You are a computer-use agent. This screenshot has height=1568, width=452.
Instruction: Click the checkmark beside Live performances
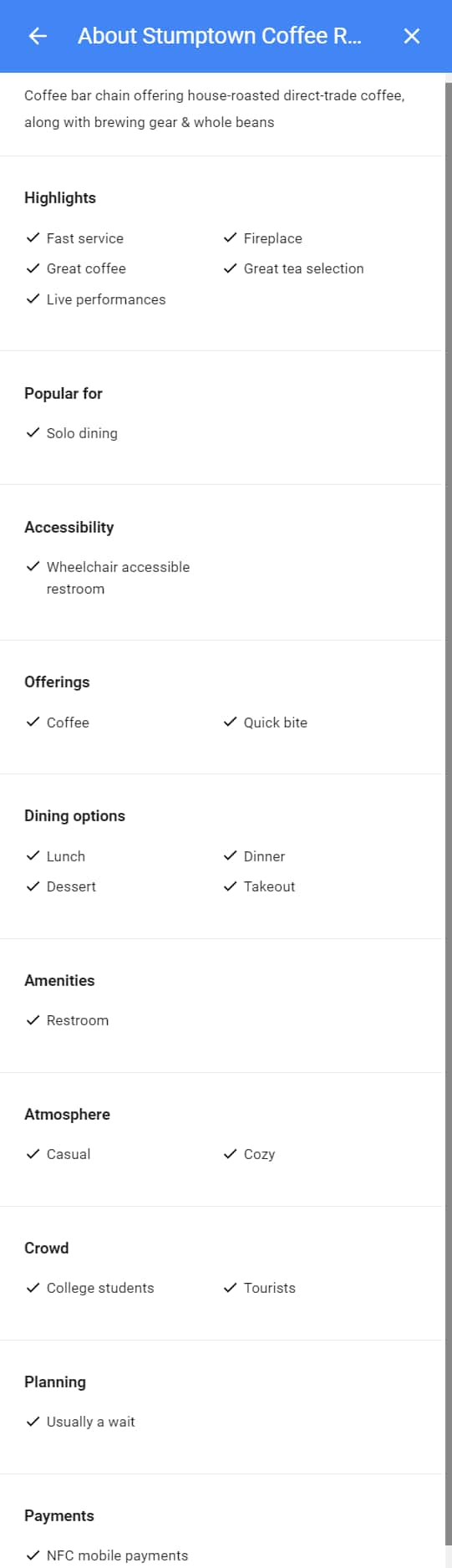(x=33, y=299)
